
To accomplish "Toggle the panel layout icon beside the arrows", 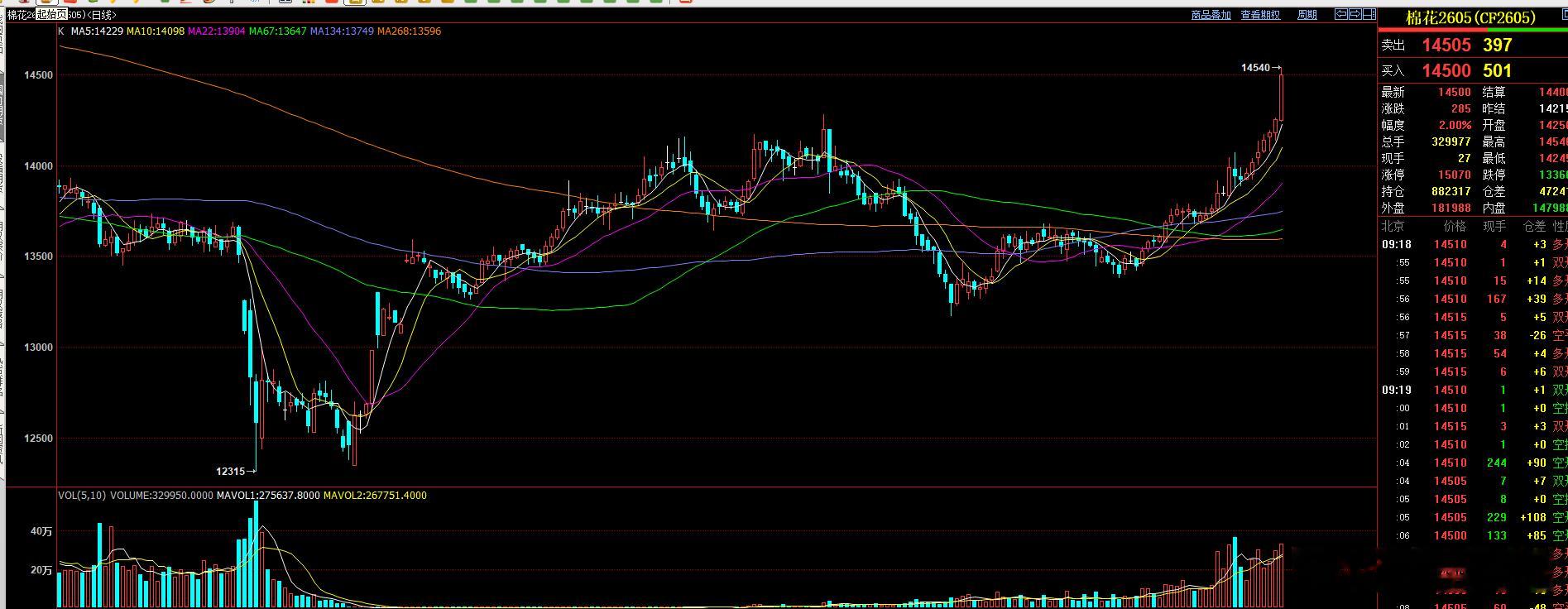I will (1368, 14).
